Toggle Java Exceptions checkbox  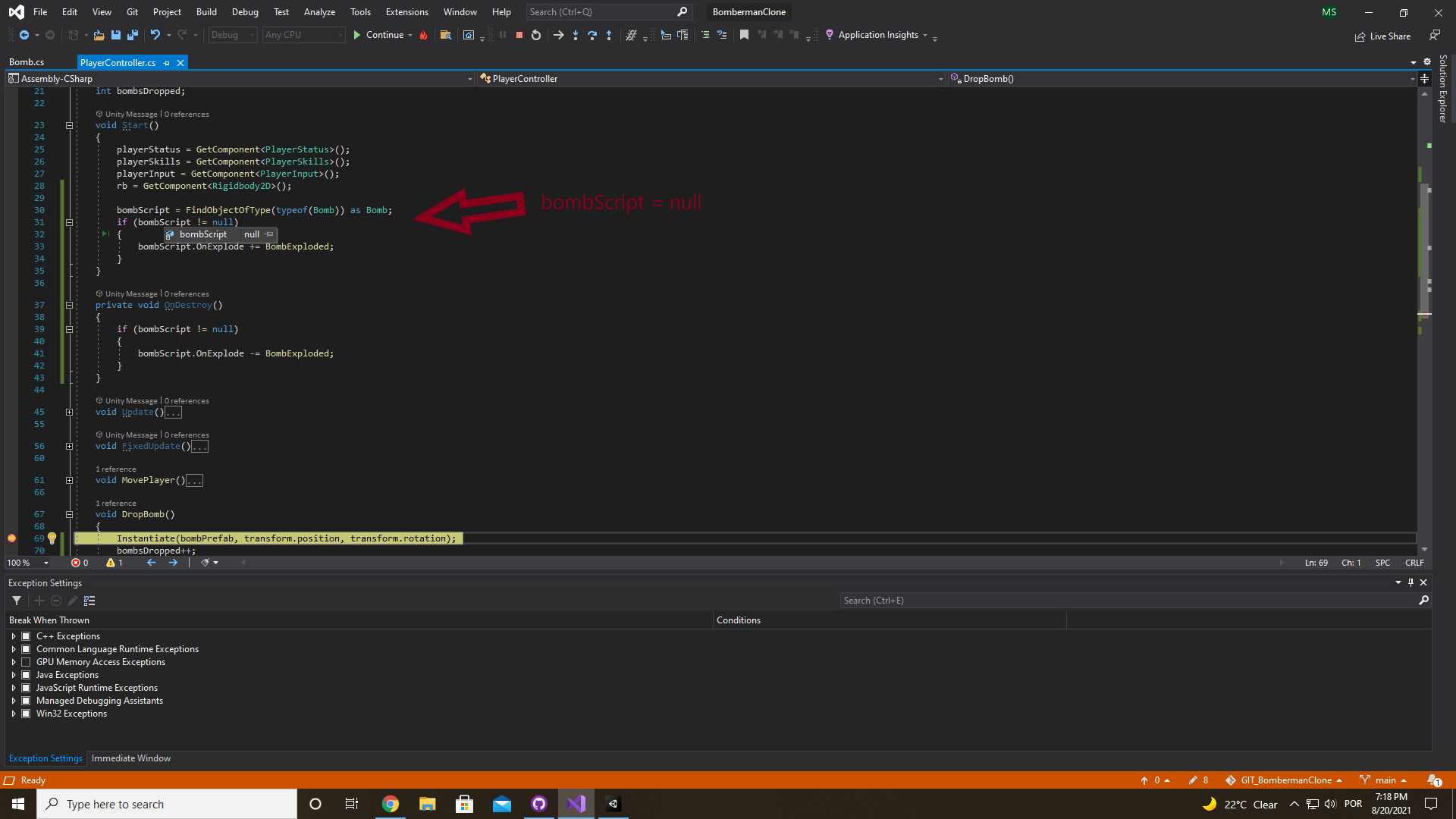coord(26,675)
